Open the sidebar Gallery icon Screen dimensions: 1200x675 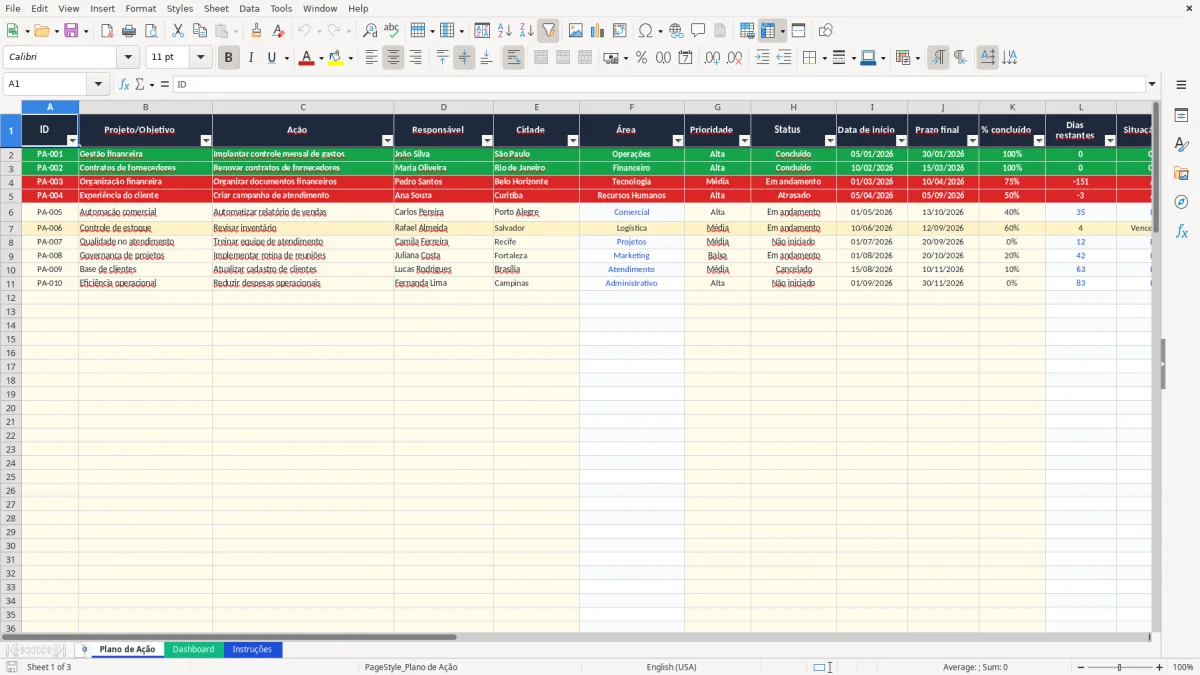[x=1181, y=173]
